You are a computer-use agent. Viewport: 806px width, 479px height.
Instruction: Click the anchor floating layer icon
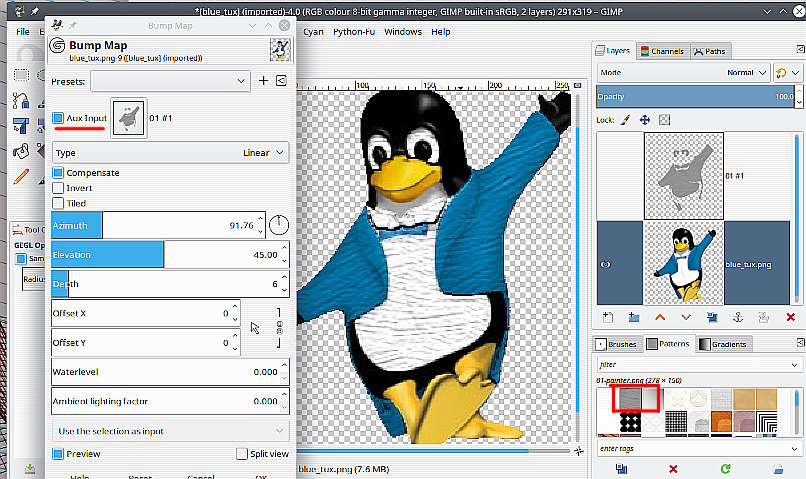click(736, 317)
